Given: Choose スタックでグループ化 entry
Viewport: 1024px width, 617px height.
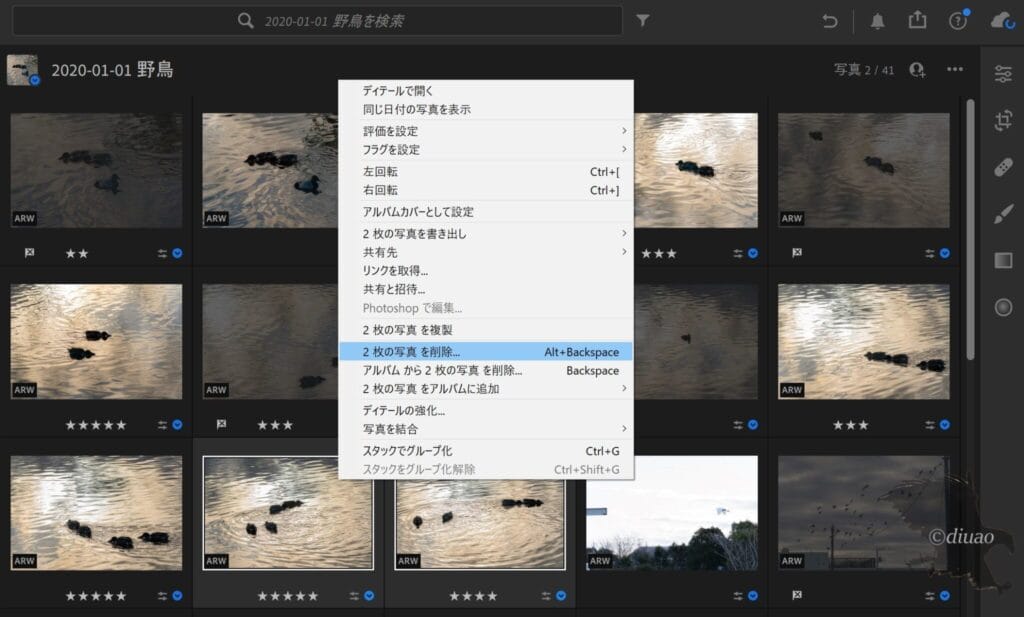Looking at the screenshot, I should (487, 451).
